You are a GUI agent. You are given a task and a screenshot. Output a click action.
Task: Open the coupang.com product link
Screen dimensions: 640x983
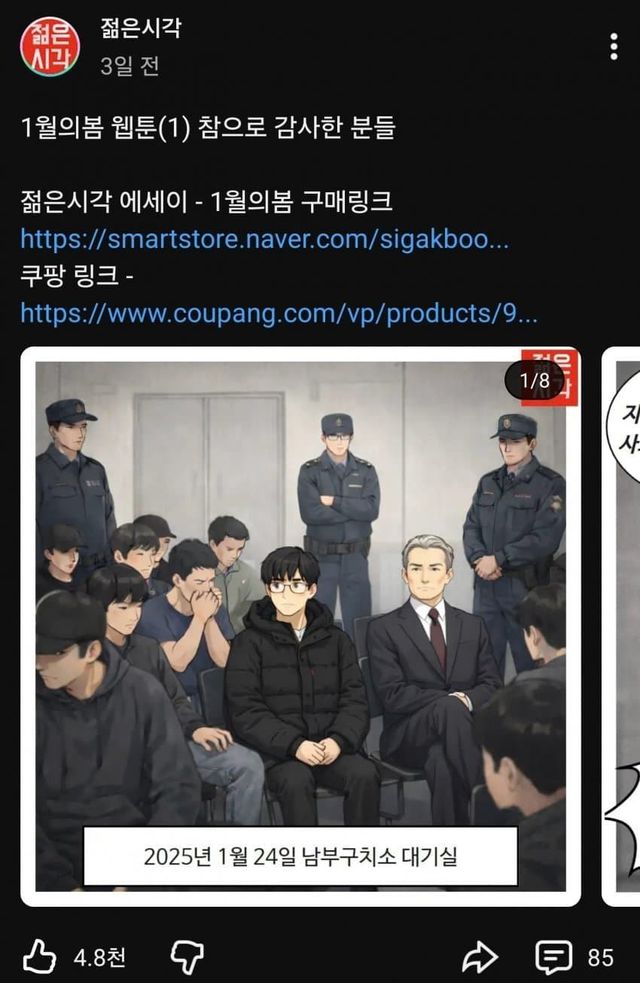pos(279,313)
